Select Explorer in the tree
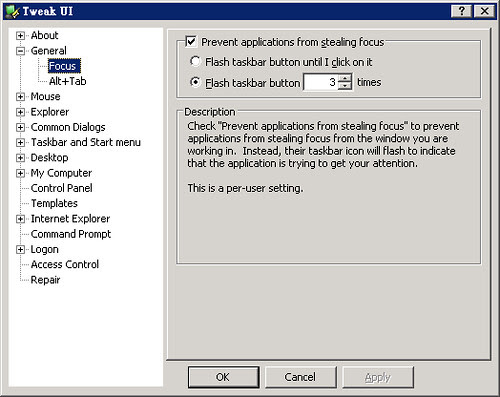Viewport: 500px width, 397px height. point(50,112)
